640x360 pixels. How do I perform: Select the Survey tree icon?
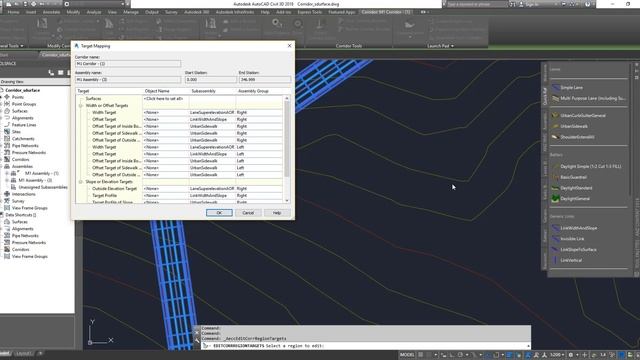click(x=7, y=201)
